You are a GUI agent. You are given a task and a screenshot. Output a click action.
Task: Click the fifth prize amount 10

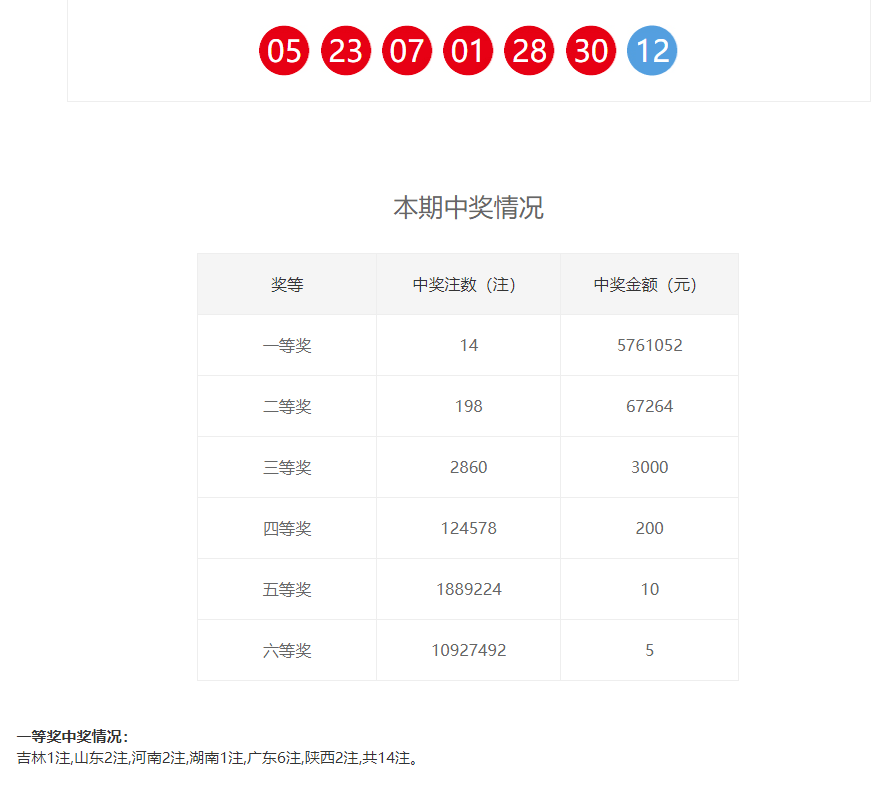coord(649,589)
